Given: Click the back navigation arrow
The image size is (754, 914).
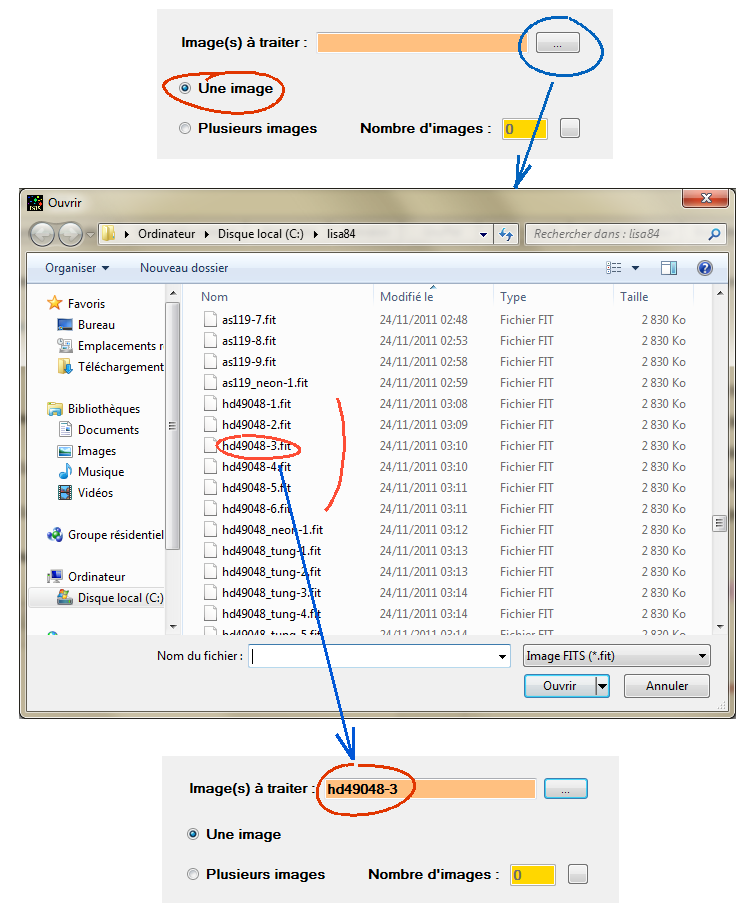Looking at the screenshot, I should click(42, 234).
